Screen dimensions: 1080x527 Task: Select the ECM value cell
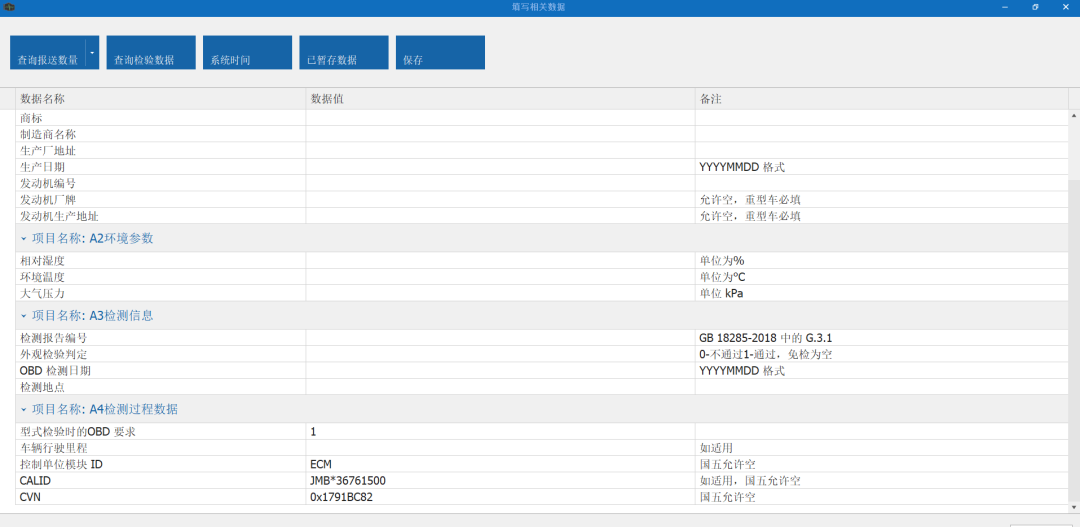[501, 464]
